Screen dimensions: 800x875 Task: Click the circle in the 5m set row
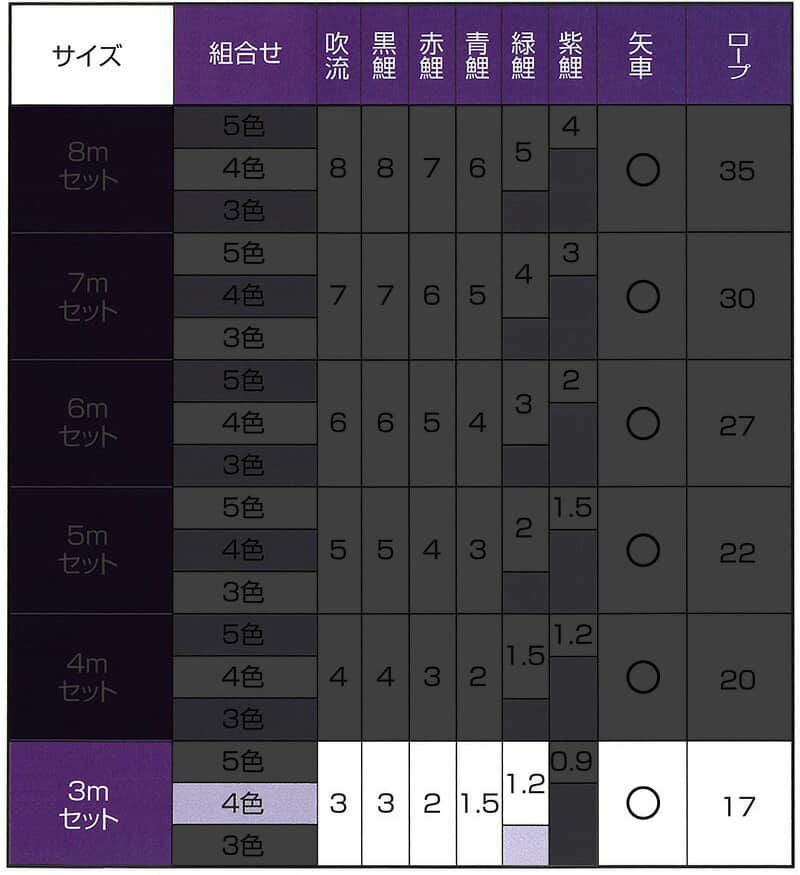tap(642, 551)
